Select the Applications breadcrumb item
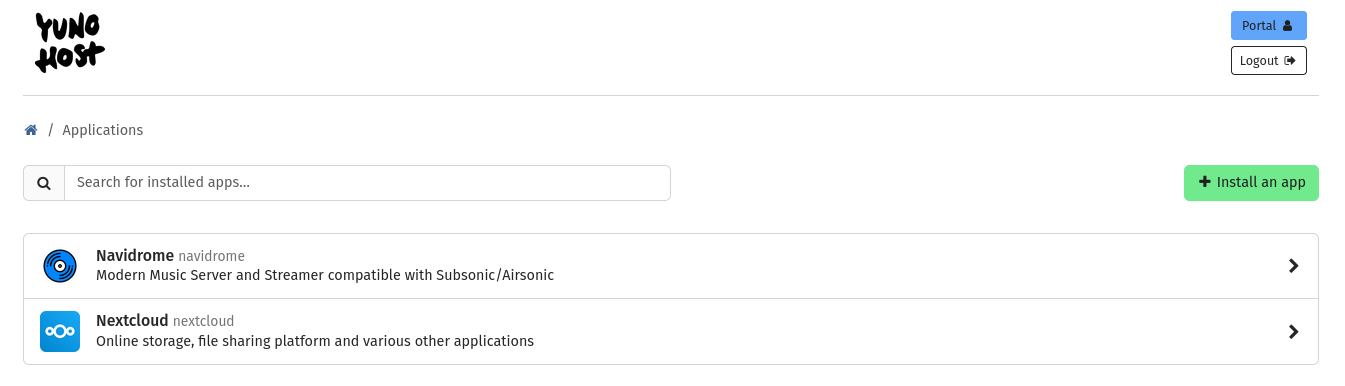This screenshot has width=1345, height=386. pyautogui.click(x=103, y=130)
